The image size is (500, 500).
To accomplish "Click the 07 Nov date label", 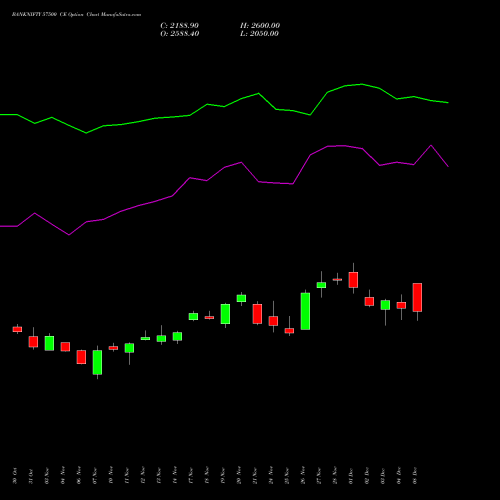I will (x=95, y=476).
